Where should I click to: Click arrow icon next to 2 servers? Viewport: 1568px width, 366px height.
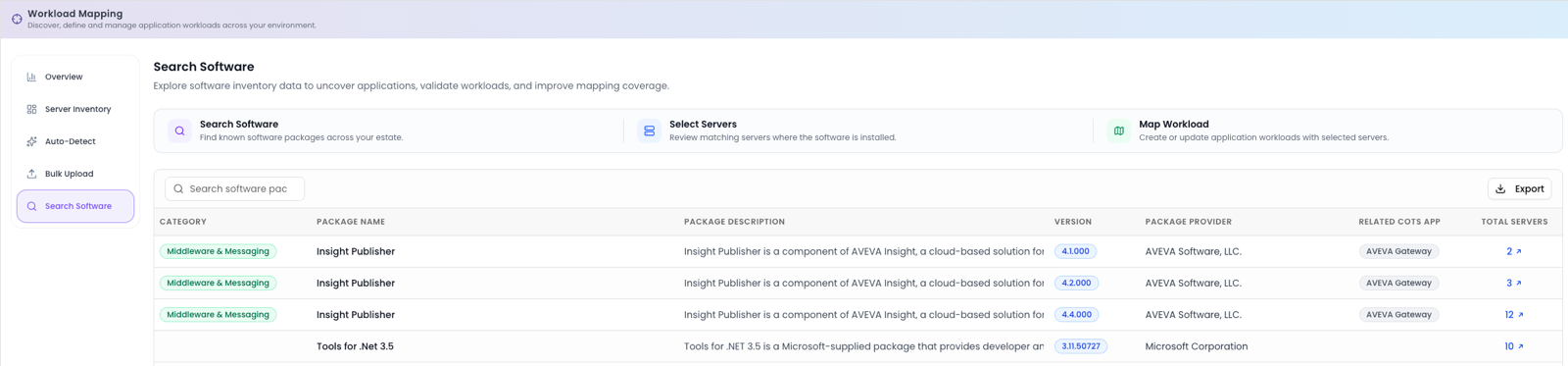(1519, 251)
